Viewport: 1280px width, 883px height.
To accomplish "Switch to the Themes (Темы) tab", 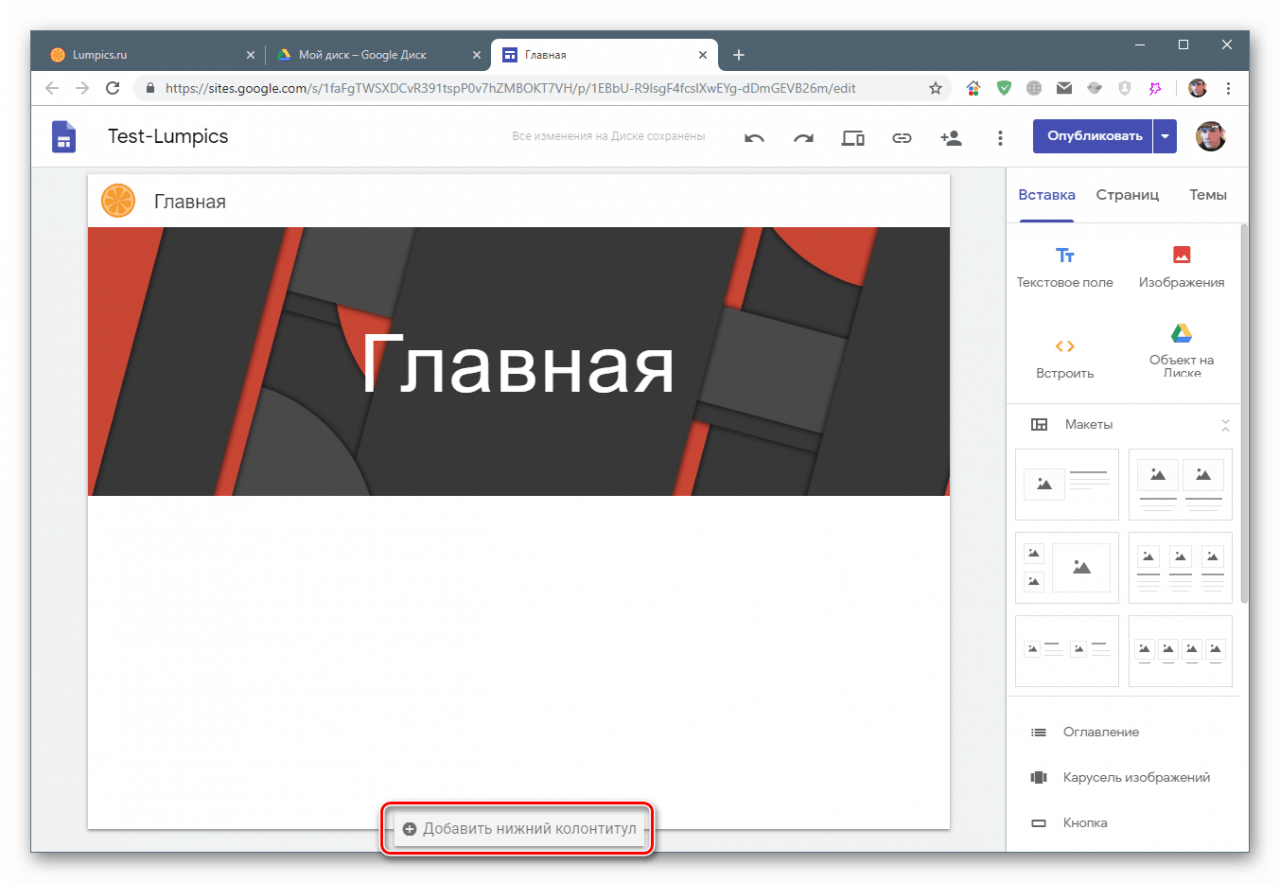I will pos(1208,195).
